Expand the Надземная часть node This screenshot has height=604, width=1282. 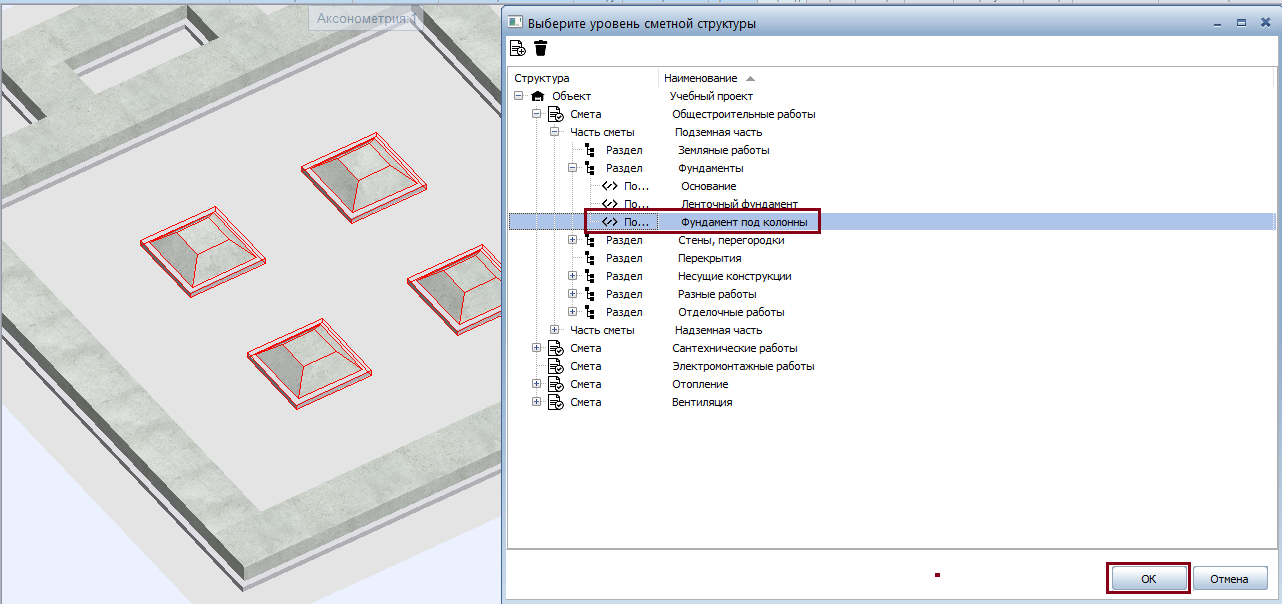[x=555, y=330]
